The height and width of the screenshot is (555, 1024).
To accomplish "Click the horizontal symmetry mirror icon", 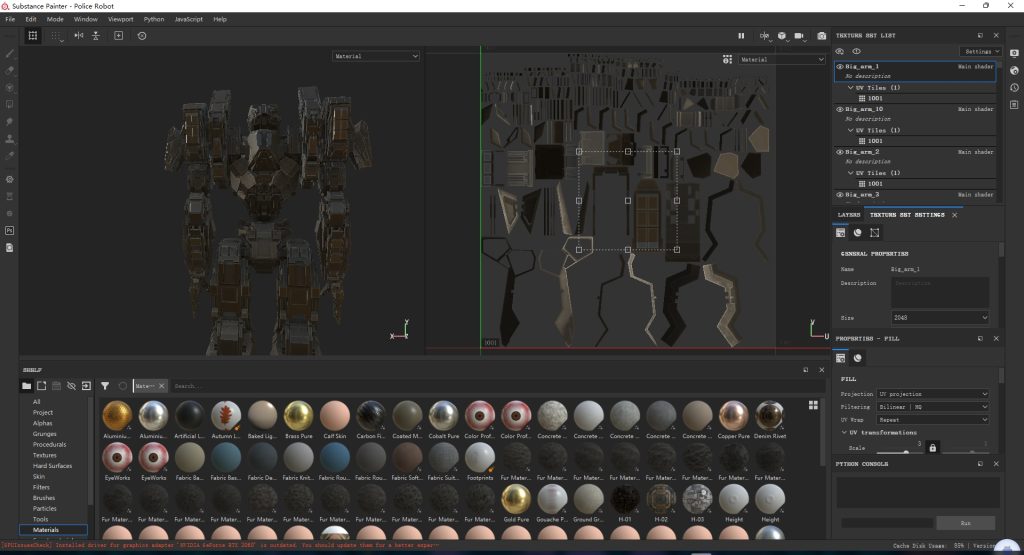I will pos(78,36).
